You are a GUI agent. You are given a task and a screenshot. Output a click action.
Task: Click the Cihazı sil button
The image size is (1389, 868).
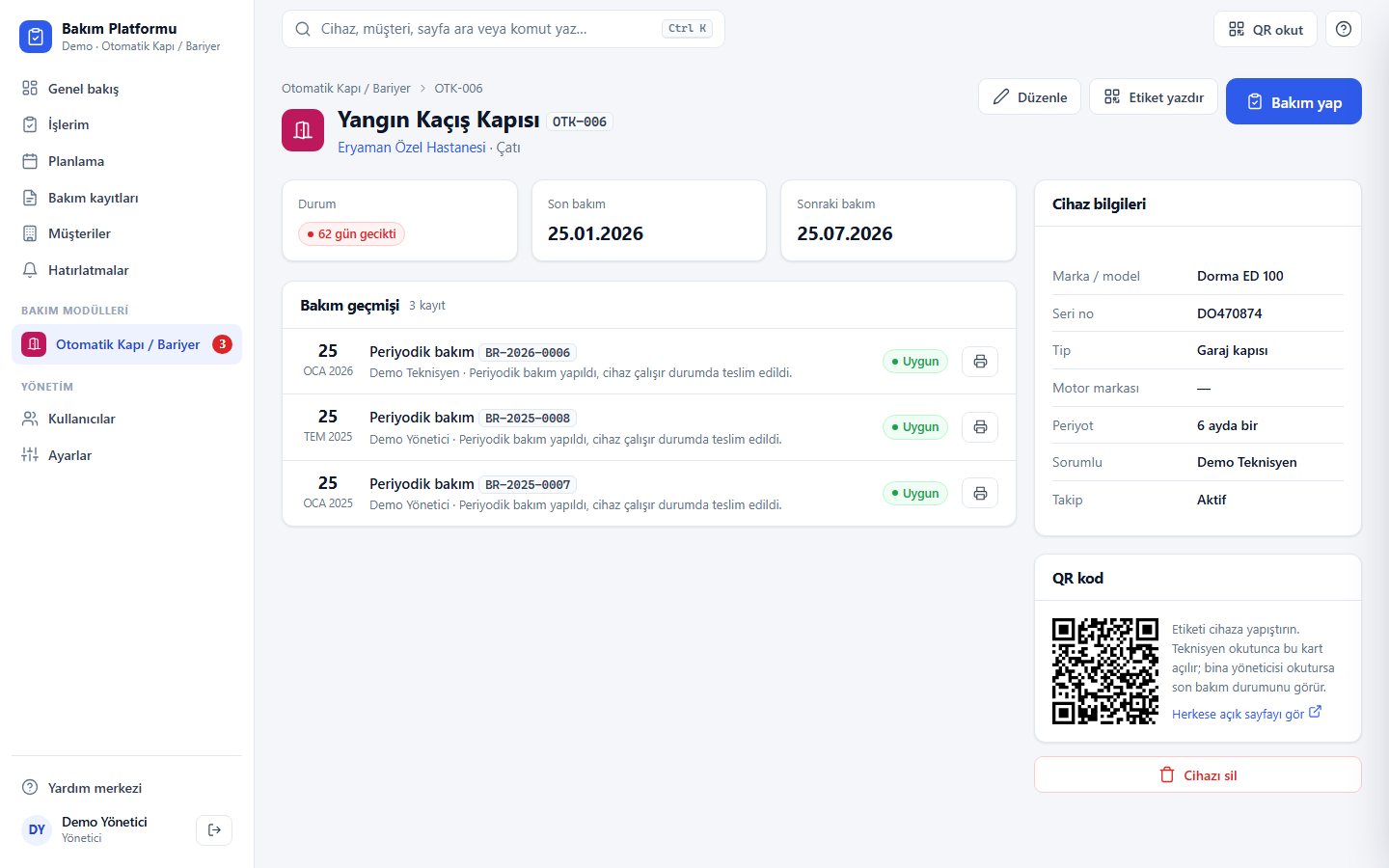point(1197,774)
